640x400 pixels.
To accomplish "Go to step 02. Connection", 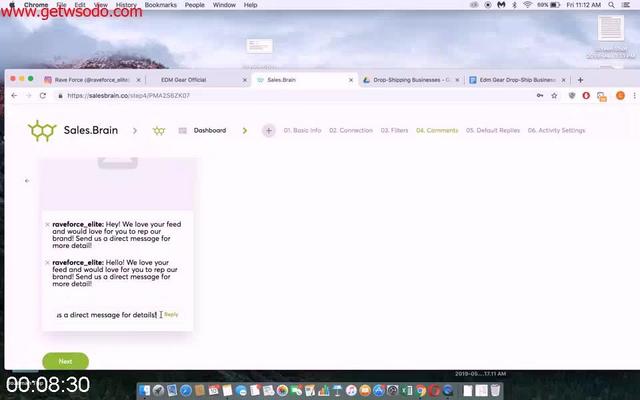I will coord(351,131).
